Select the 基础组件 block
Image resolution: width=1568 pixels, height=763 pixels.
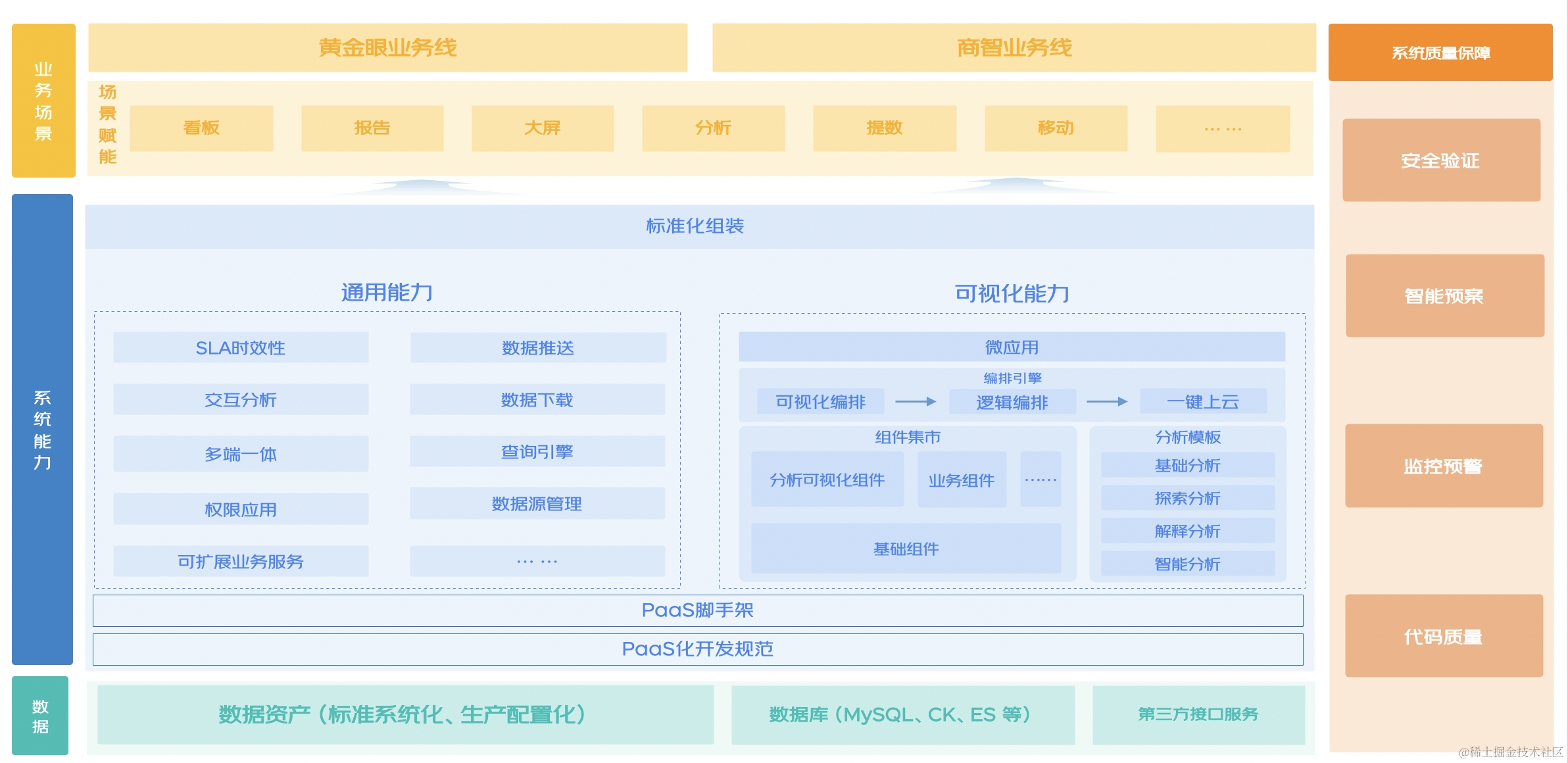coord(906,549)
